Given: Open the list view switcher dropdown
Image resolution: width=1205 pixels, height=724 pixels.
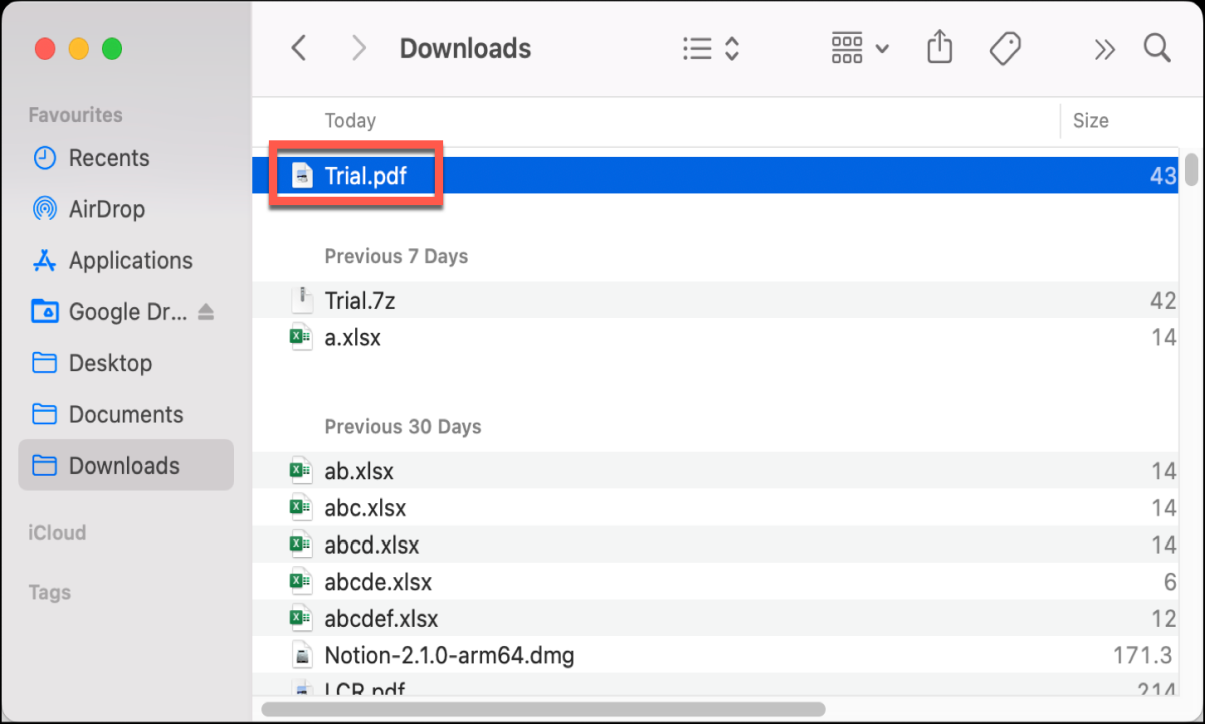Looking at the screenshot, I should [x=711, y=48].
